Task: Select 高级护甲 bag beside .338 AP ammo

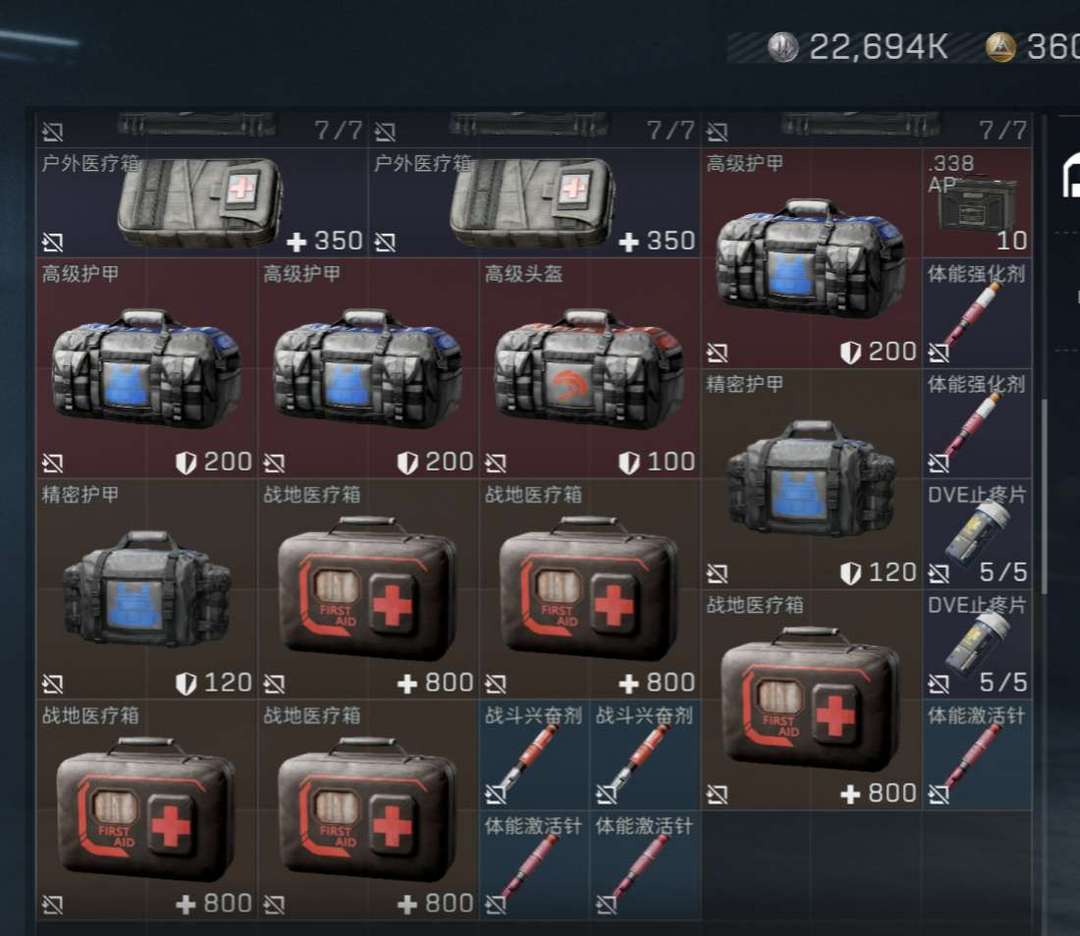Action: [x=811, y=258]
